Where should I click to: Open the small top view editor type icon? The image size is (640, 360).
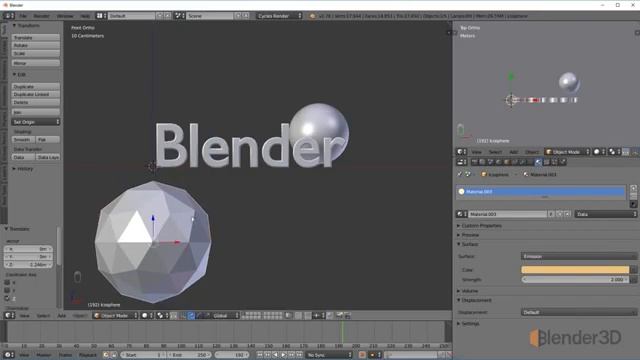tap(462, 152)
